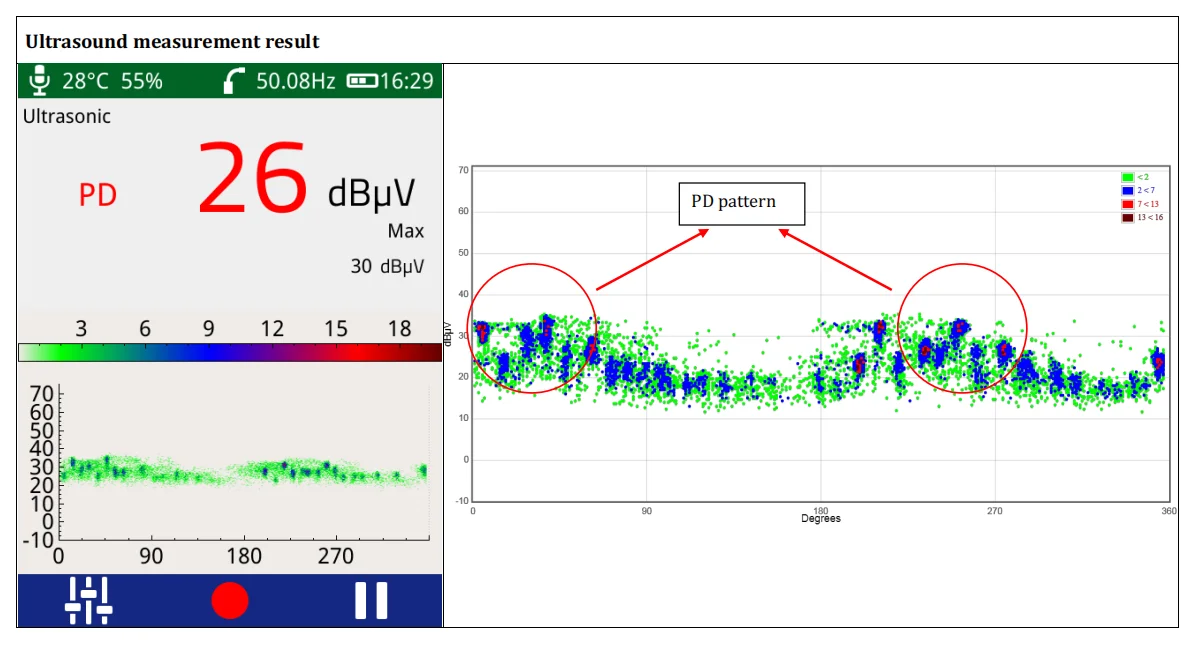Toggle the green <2 legend entry
The width and height of the screenshot is (1196, 646).
[1134, 177]
